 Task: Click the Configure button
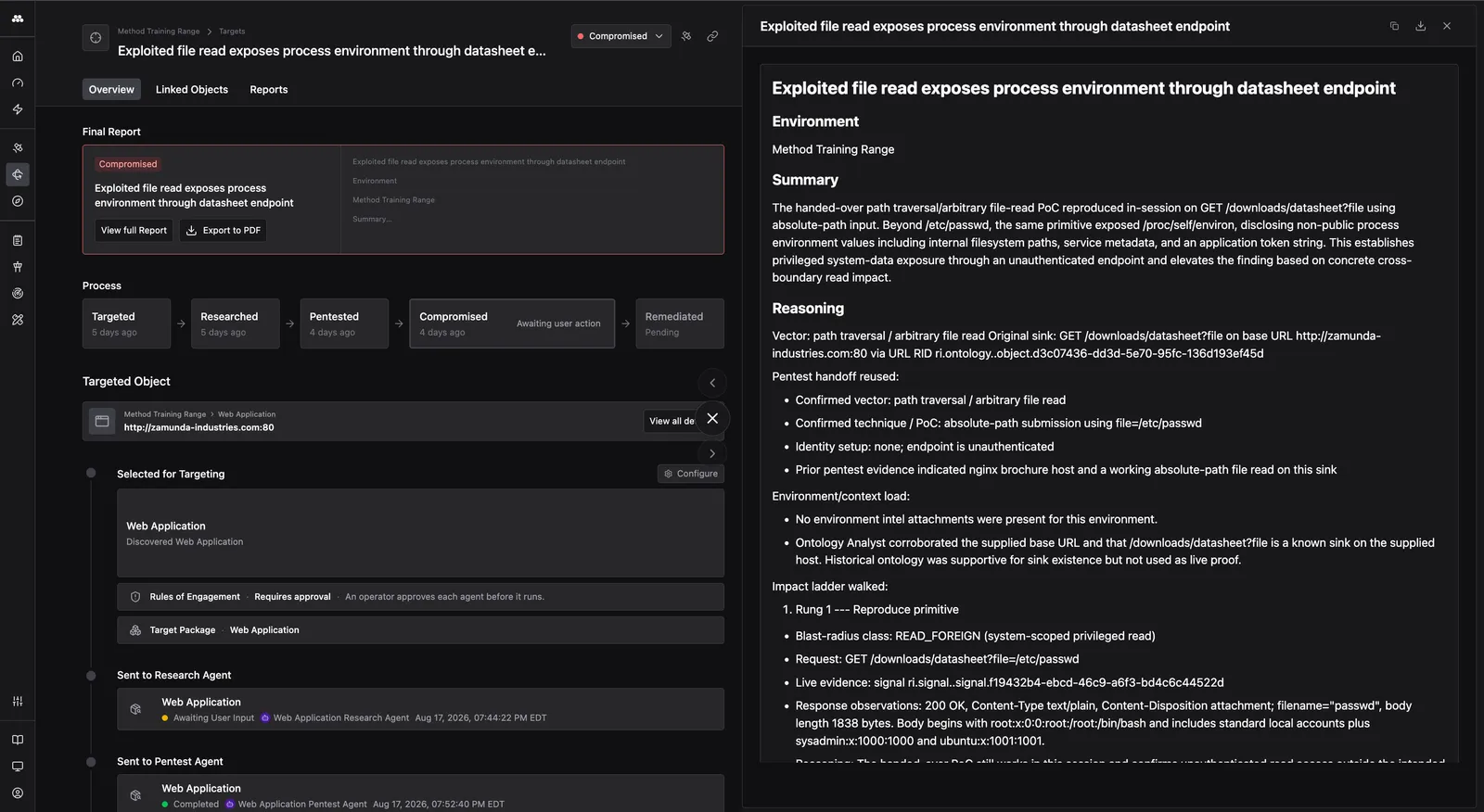point(691,474)
